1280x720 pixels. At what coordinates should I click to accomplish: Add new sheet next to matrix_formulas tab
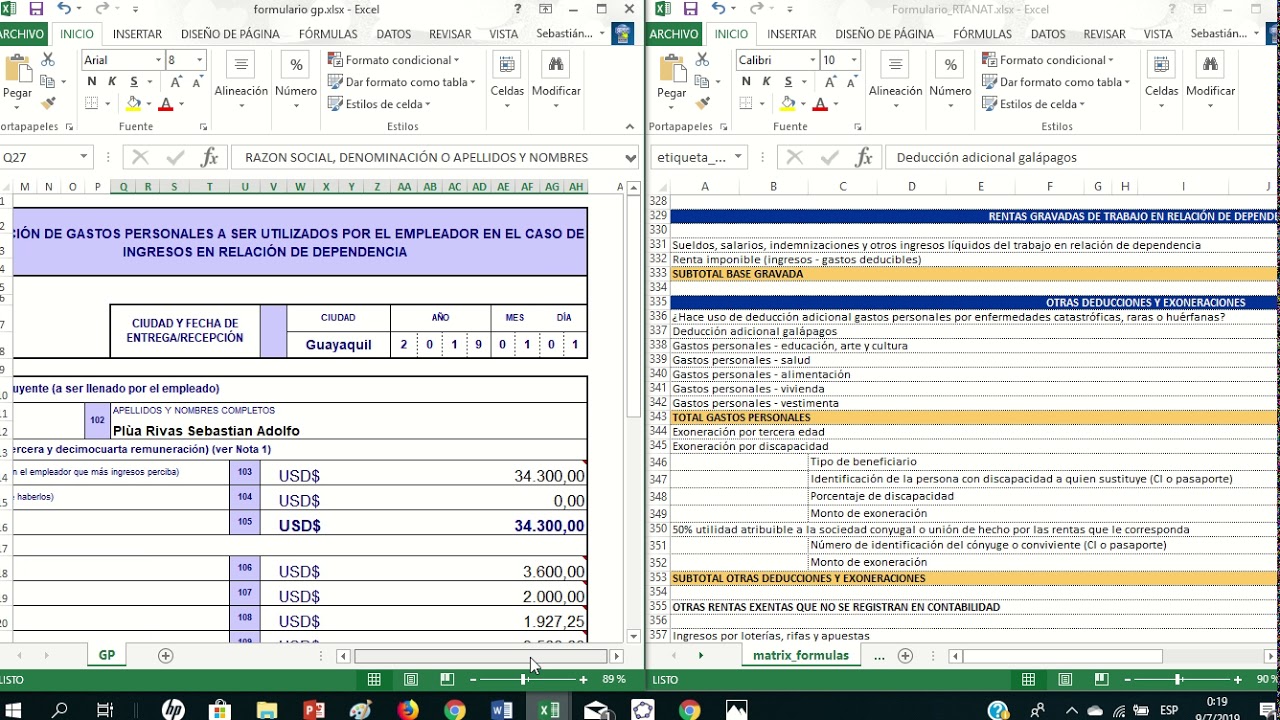coord(905,656)
